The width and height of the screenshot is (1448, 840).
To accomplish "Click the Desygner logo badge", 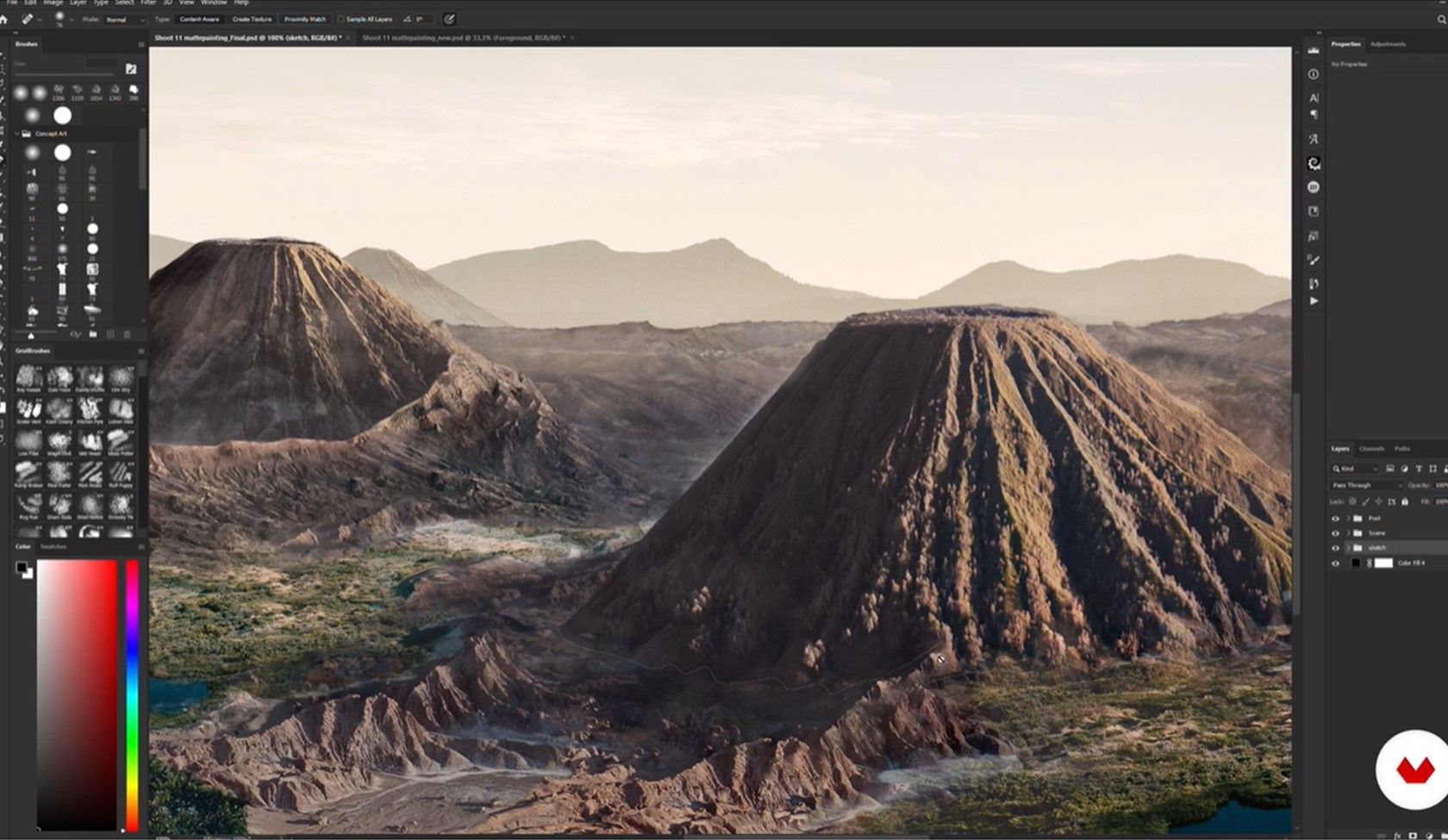I will coord(1414,769).
